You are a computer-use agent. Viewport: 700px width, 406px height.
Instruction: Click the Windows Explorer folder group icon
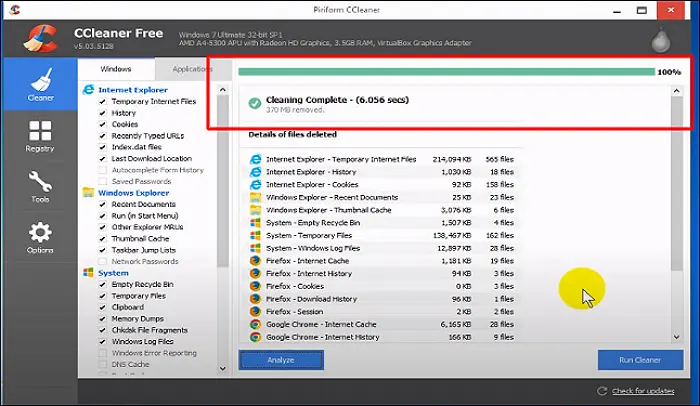coord(88,193)
